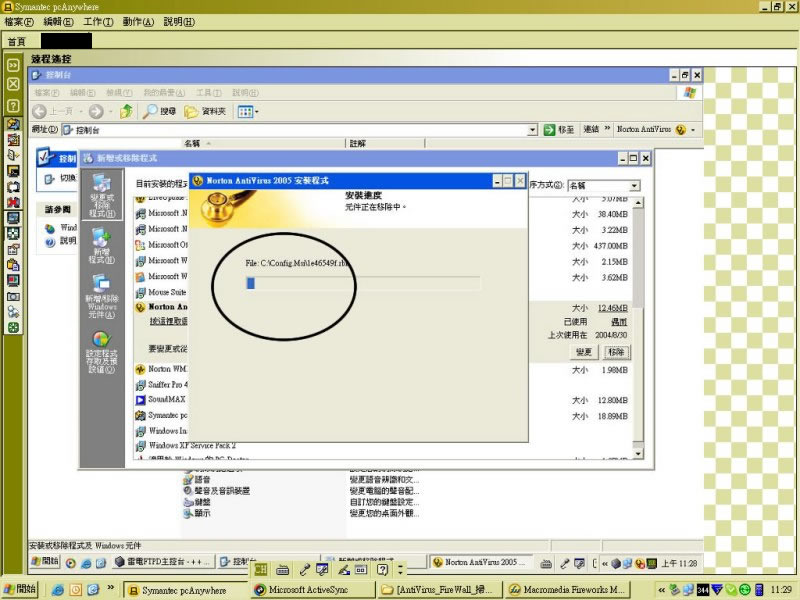Click the 名稱 column header
Image resolution: width=800 pixels, height=600 pixels.
(x=264, y=143)
